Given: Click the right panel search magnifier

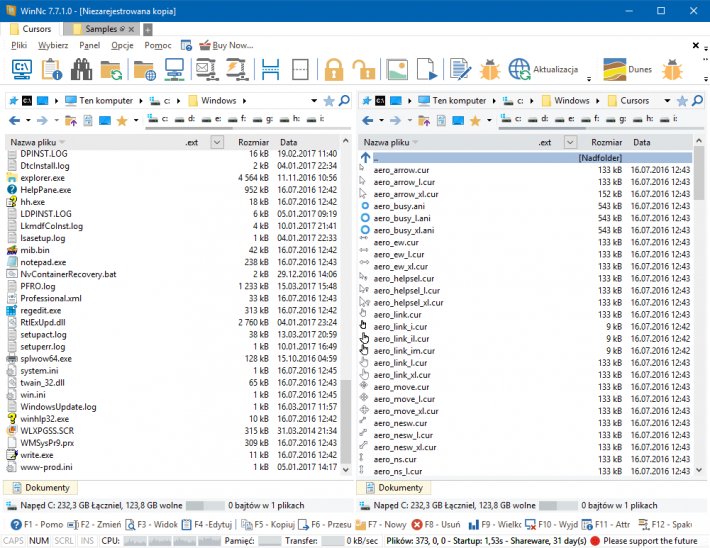Looking at the screenshot, I should coord(698,101).
